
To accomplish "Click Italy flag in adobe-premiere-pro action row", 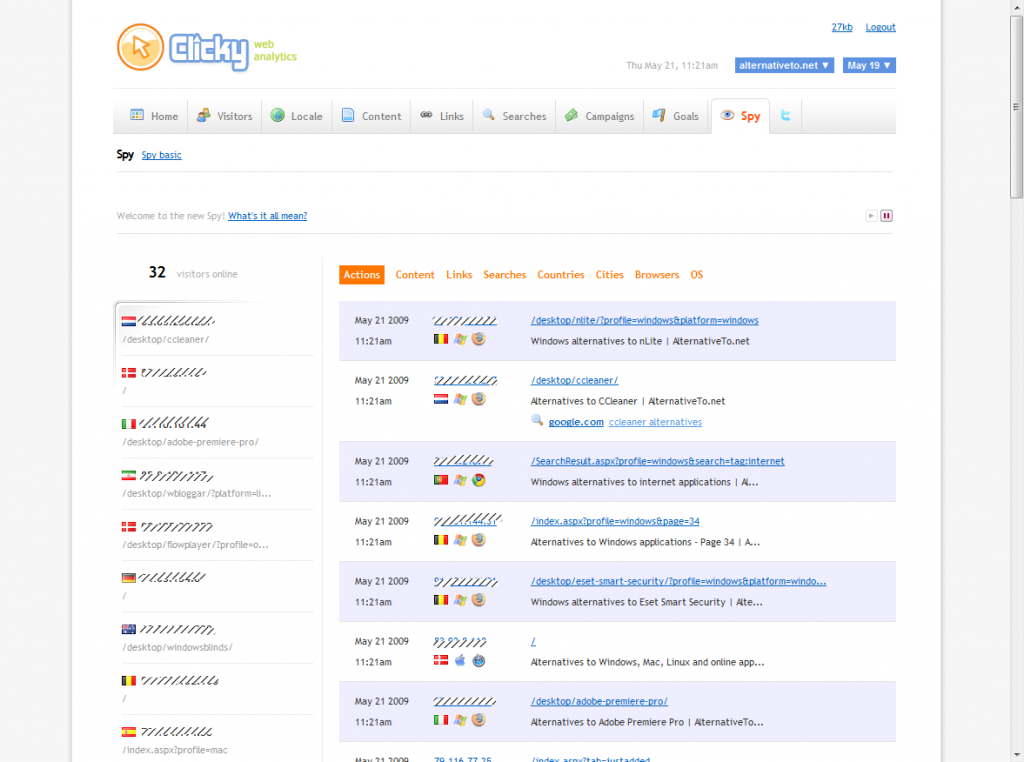I will pyautogui.click(x=441, y=720).
